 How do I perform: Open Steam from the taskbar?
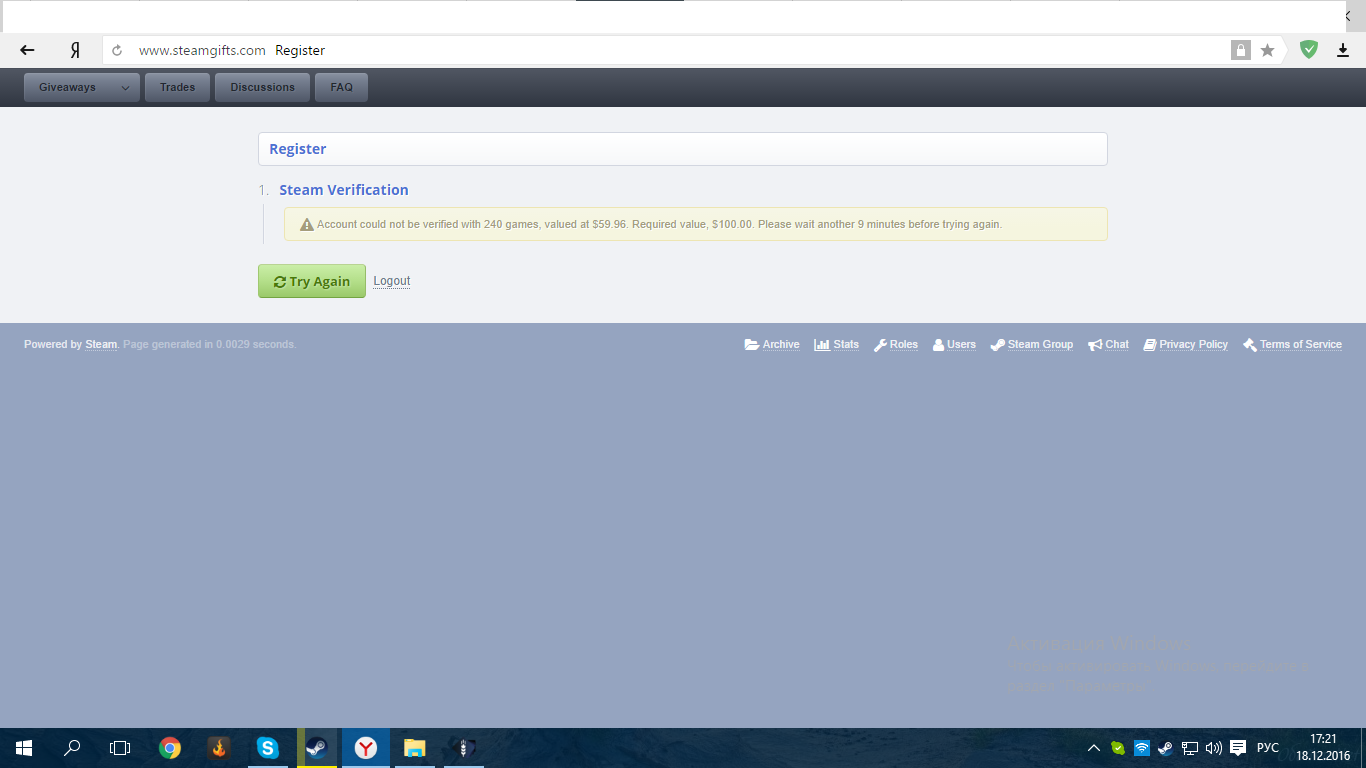point(316,748)
